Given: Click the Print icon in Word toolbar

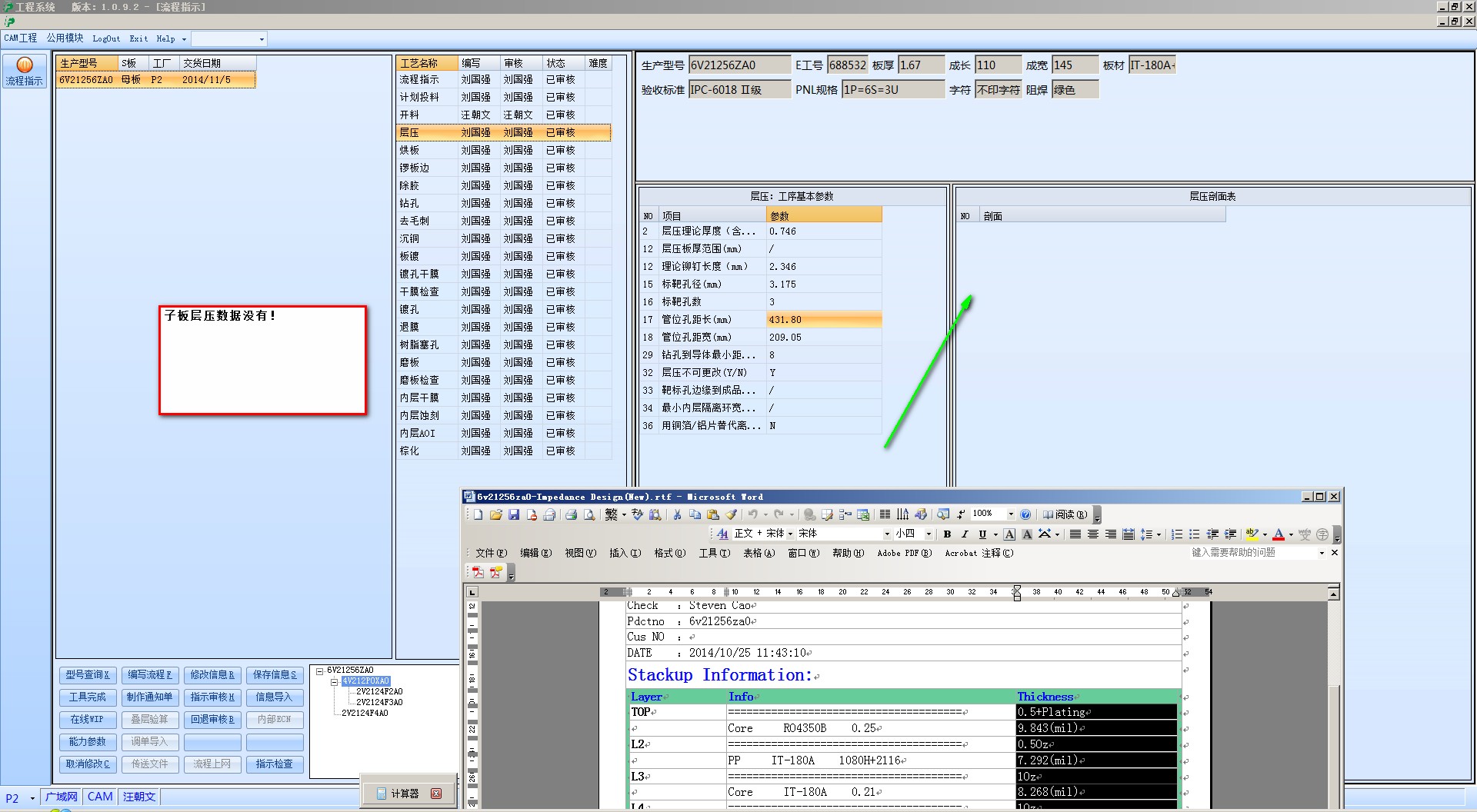Looking at the screenshot, I should [x=571, y=514].
